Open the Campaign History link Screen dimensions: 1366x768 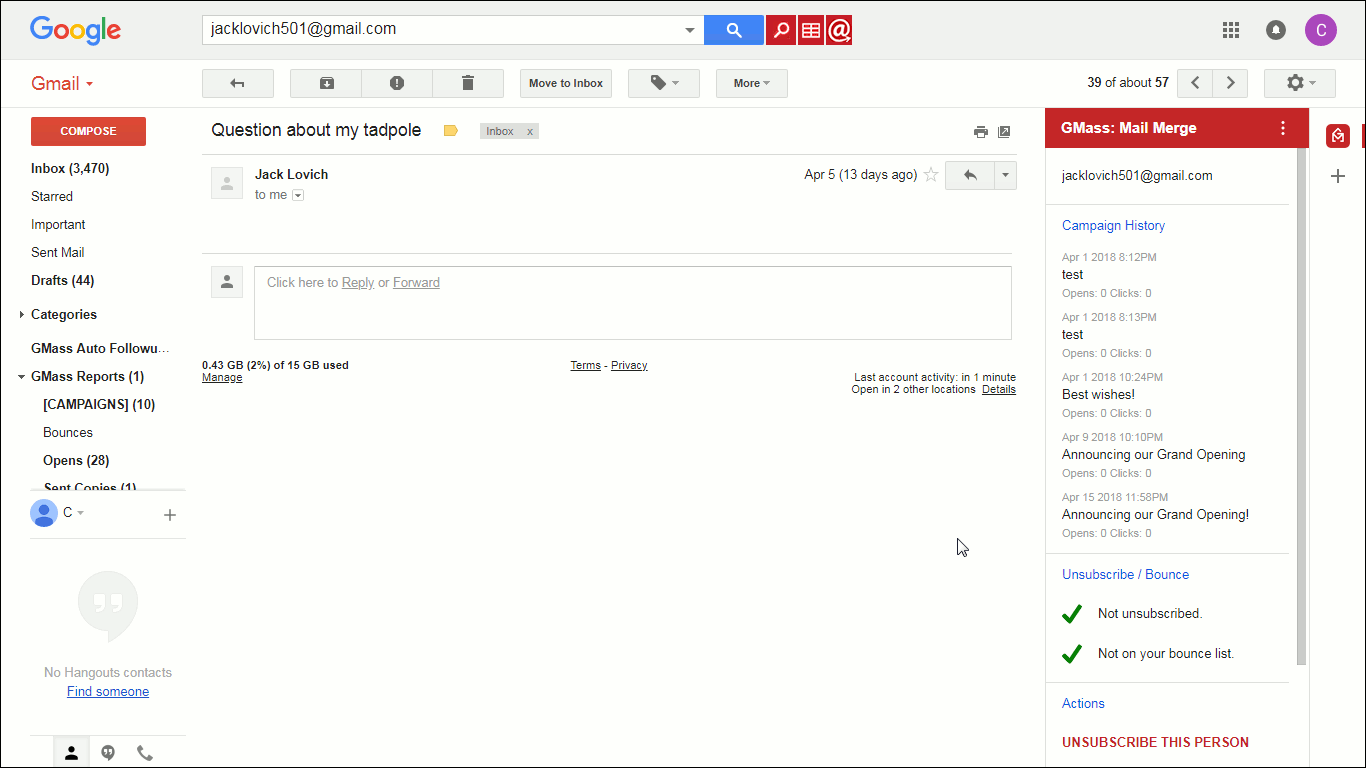[1113, 226]
